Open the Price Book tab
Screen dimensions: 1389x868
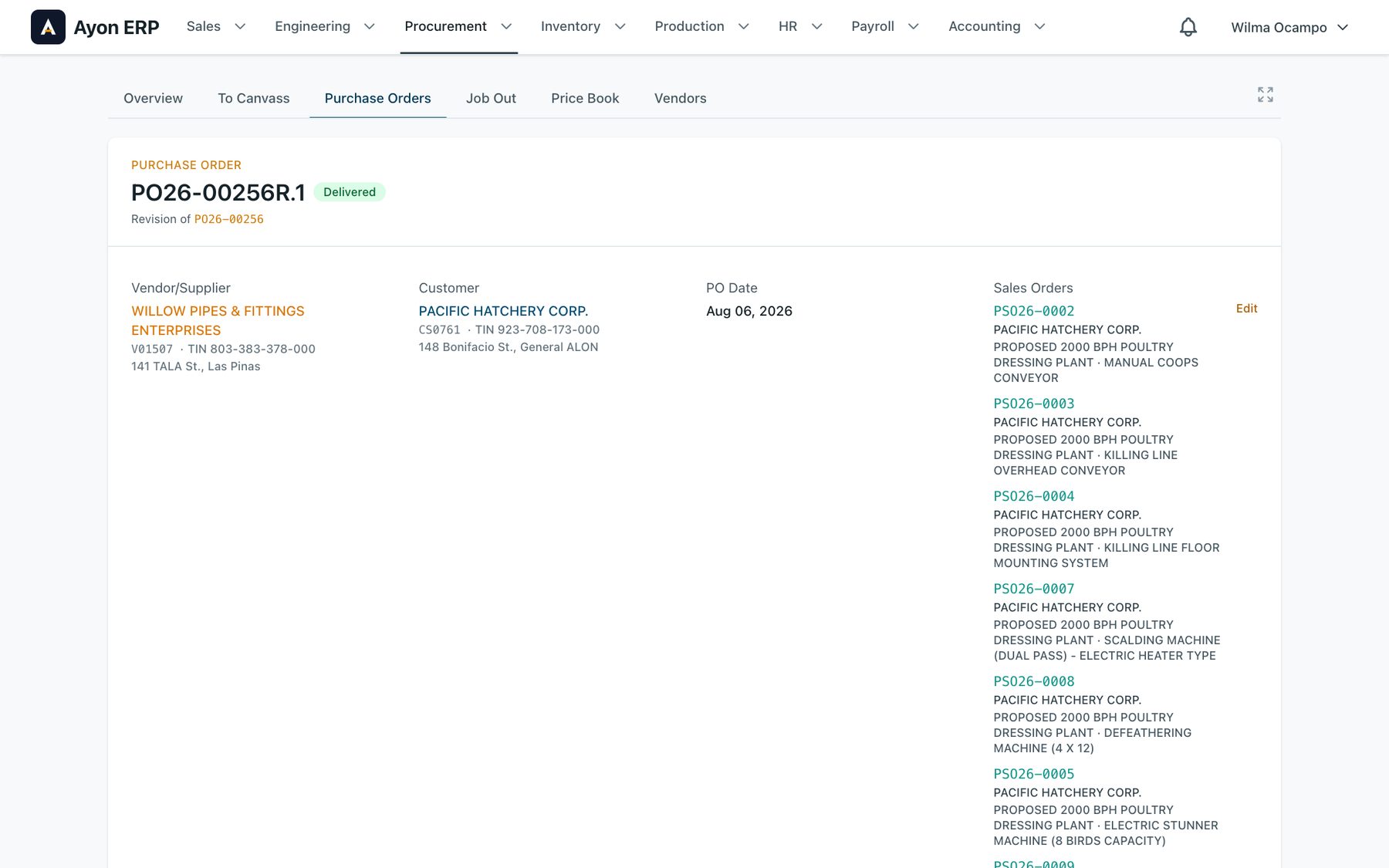[585, 98]
